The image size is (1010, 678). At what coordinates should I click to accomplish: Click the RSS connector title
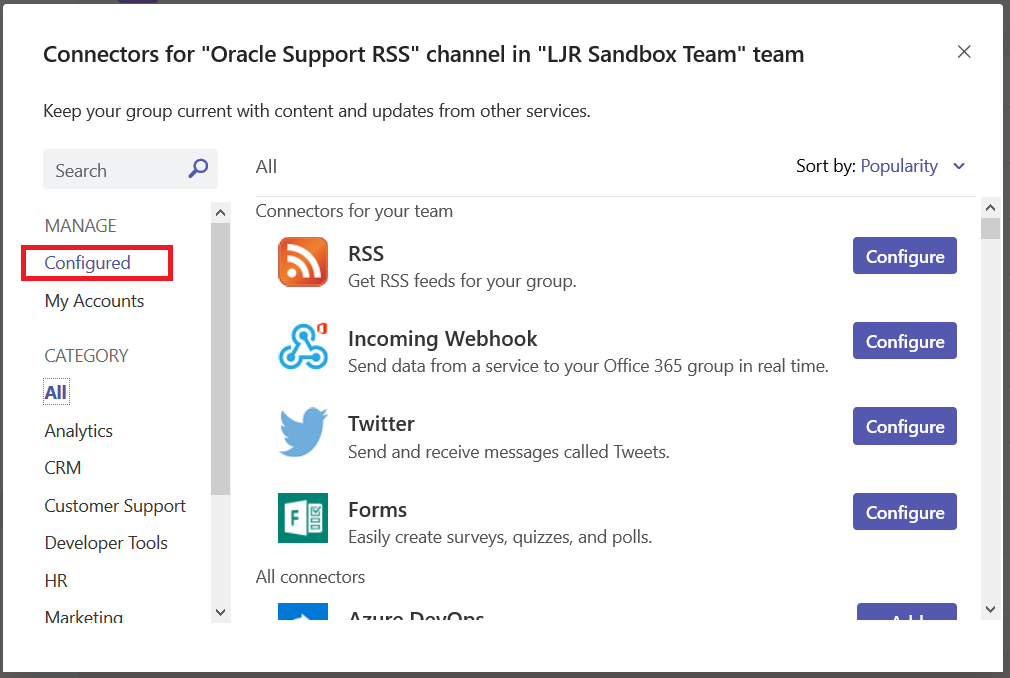click(366, 254)
